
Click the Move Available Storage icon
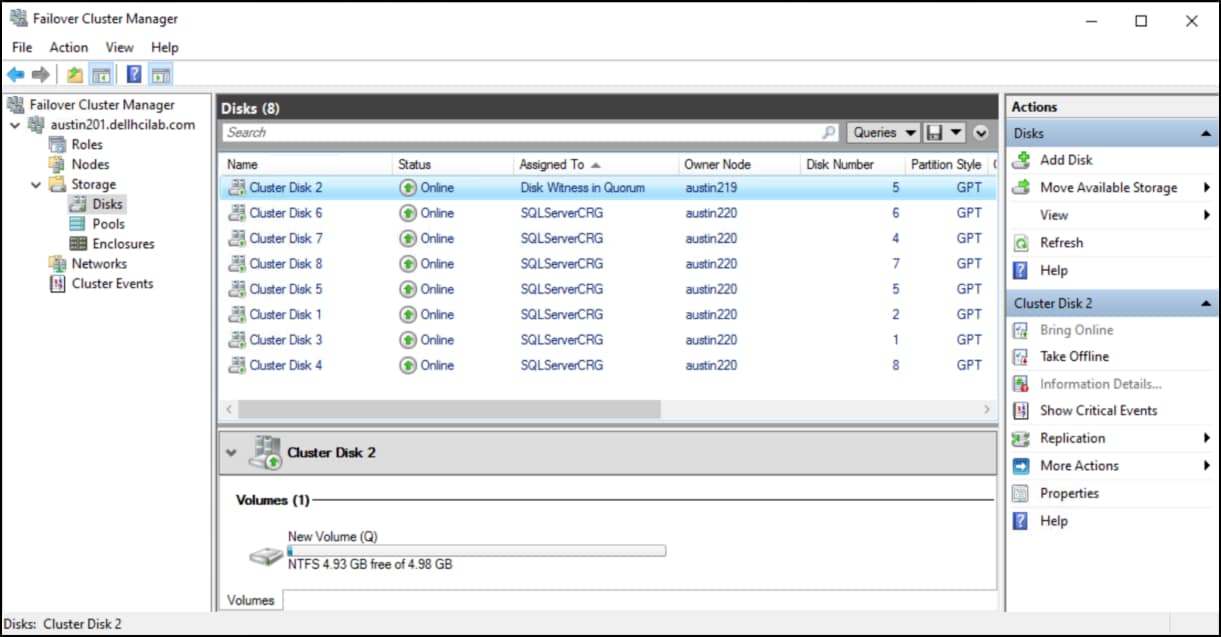click(1021, 187)
